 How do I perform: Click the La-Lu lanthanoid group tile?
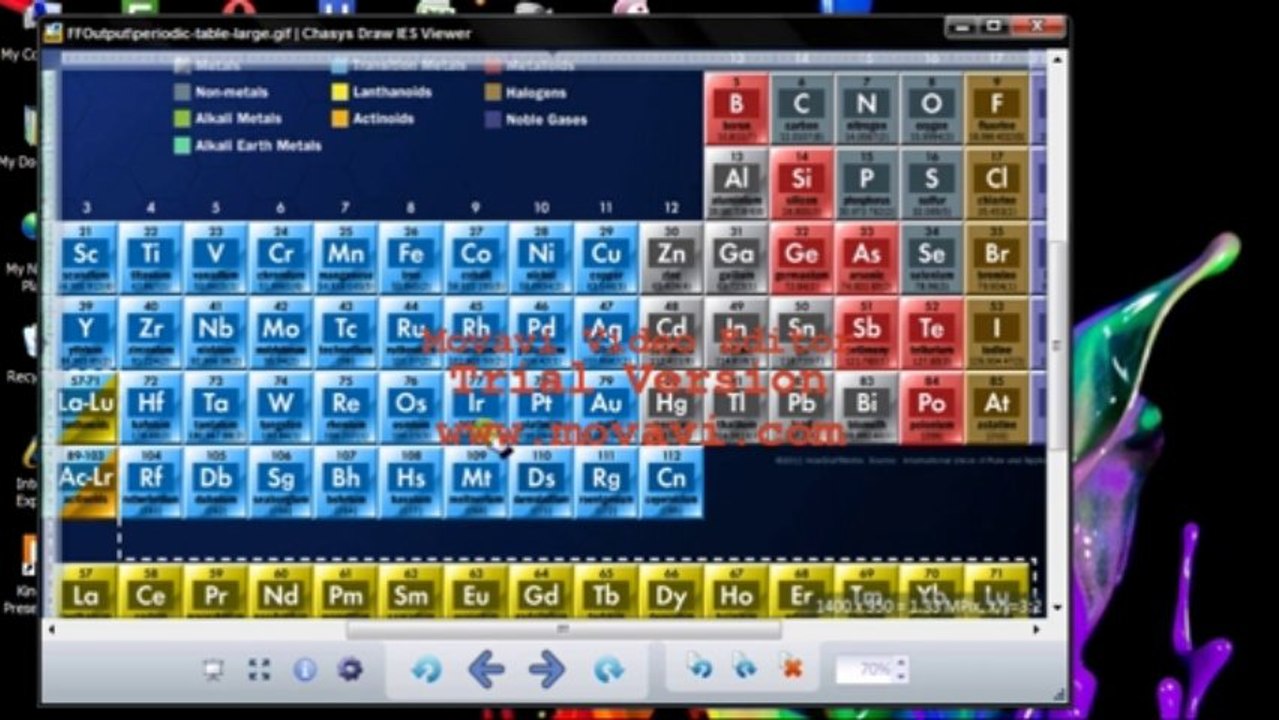(86, 408)
